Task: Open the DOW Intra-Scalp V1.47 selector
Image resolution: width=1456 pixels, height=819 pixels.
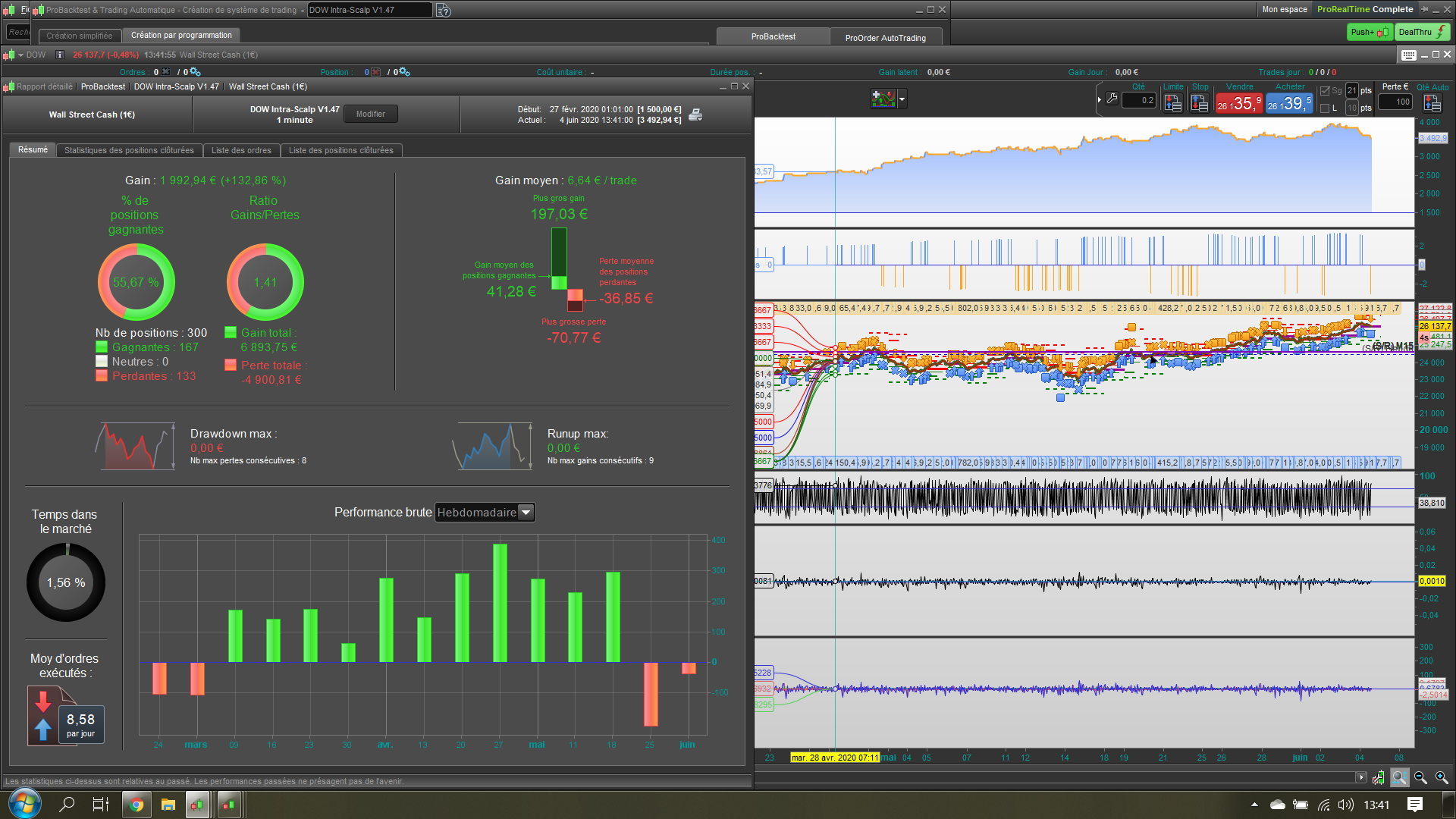Action: click(x=369, y=10)
